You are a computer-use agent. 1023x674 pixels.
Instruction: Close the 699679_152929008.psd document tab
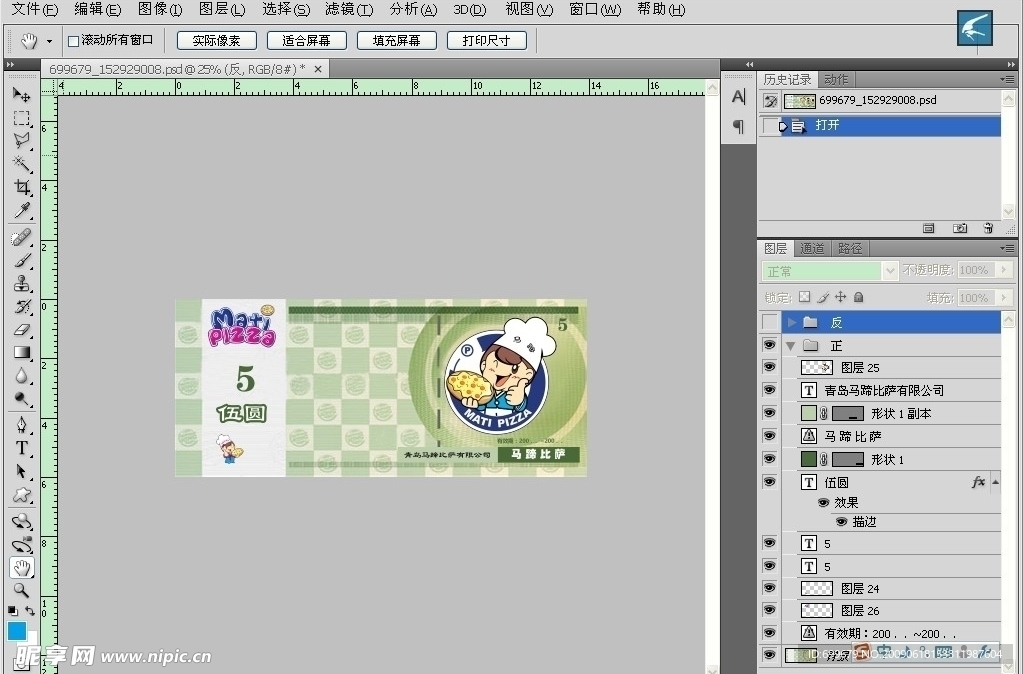coord(318,69)
